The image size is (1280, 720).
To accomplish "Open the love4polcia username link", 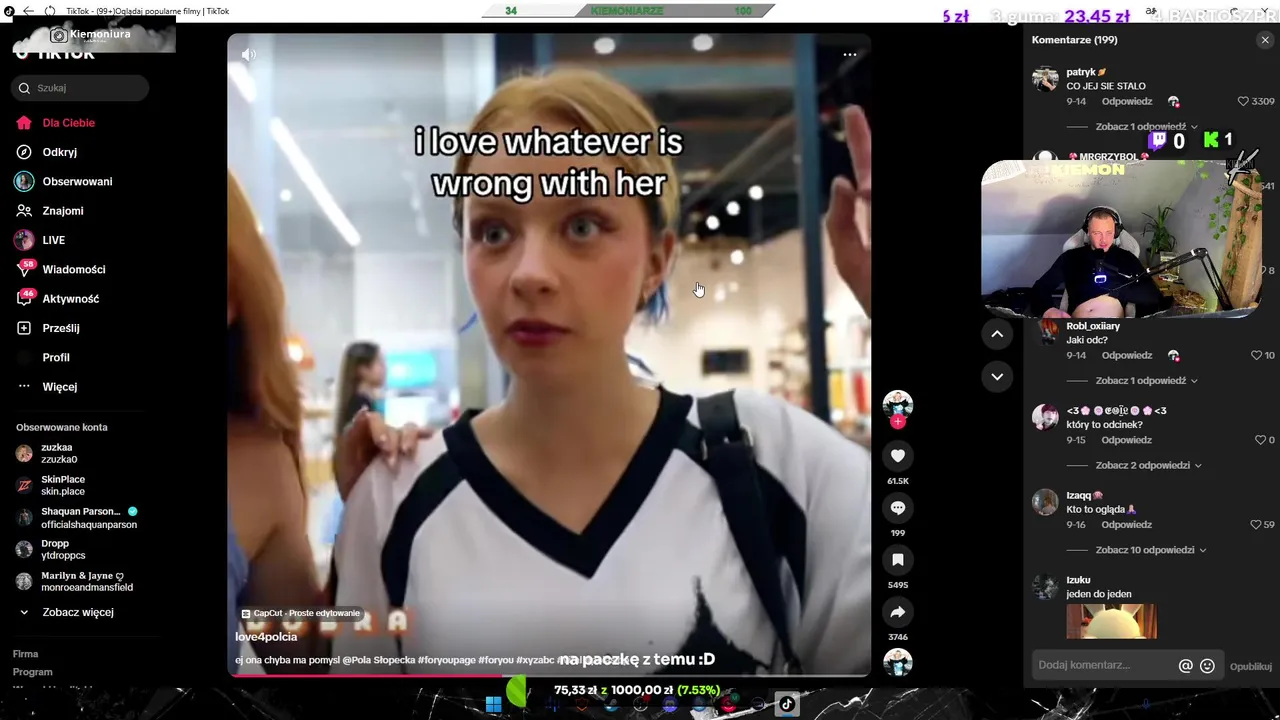I will (x=266, y=637).
